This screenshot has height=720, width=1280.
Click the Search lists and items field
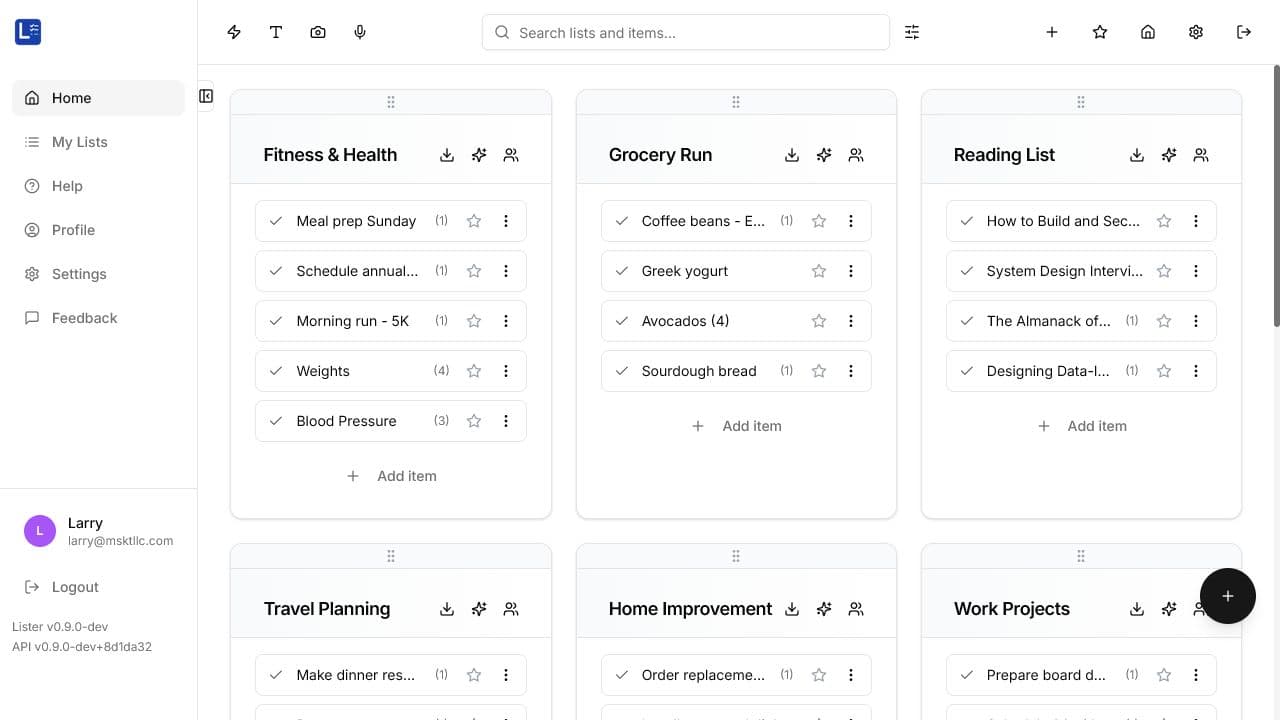click(x=686, y=32)
